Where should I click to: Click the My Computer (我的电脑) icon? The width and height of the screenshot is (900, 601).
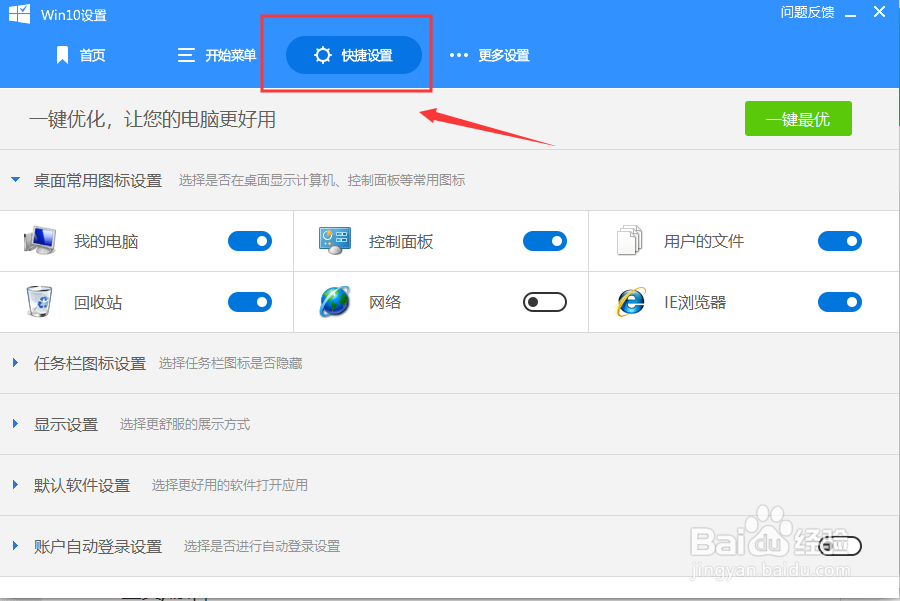(x=38, y=240)
